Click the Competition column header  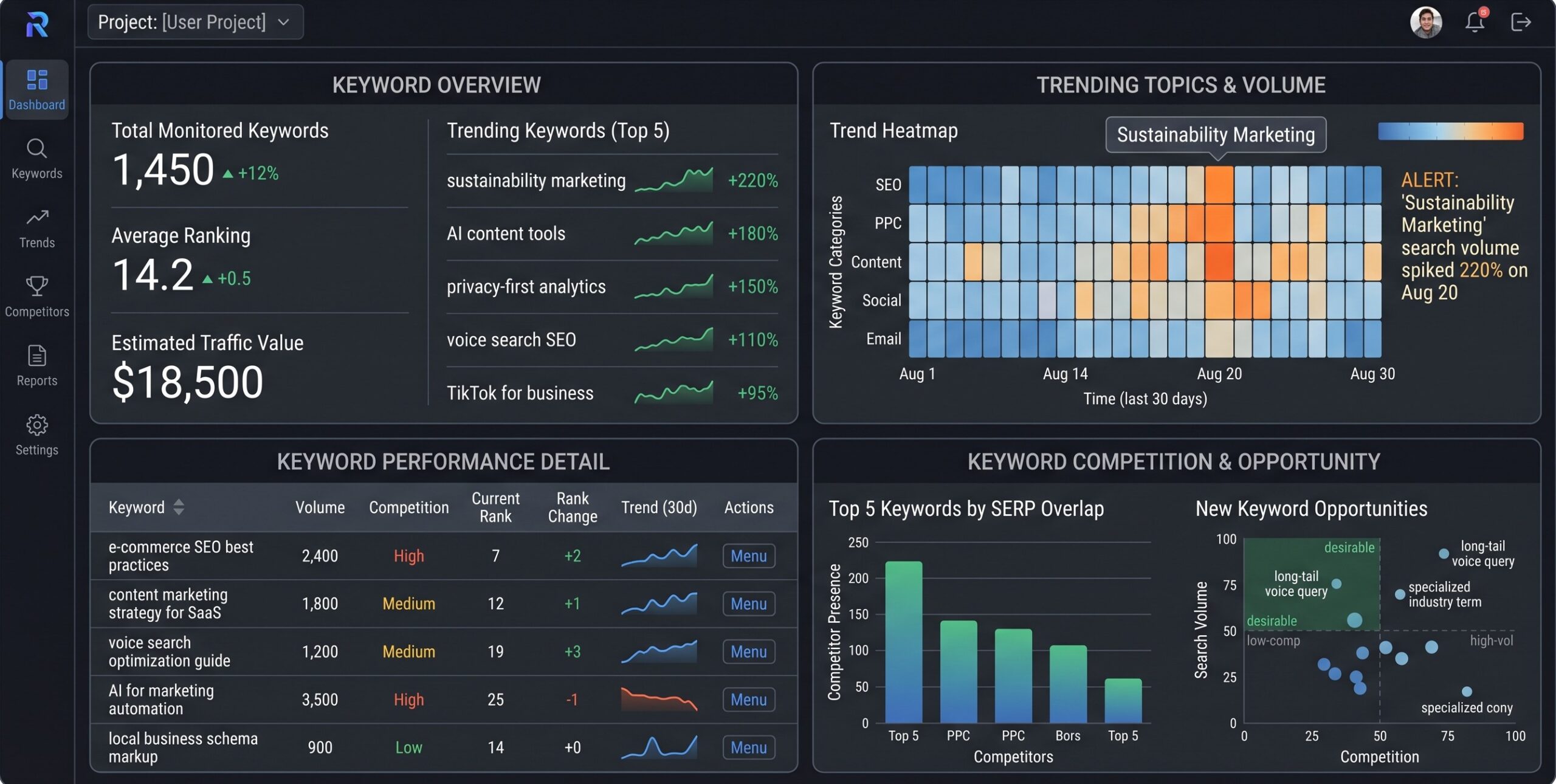pyautogui.click(x=408, y=507)
